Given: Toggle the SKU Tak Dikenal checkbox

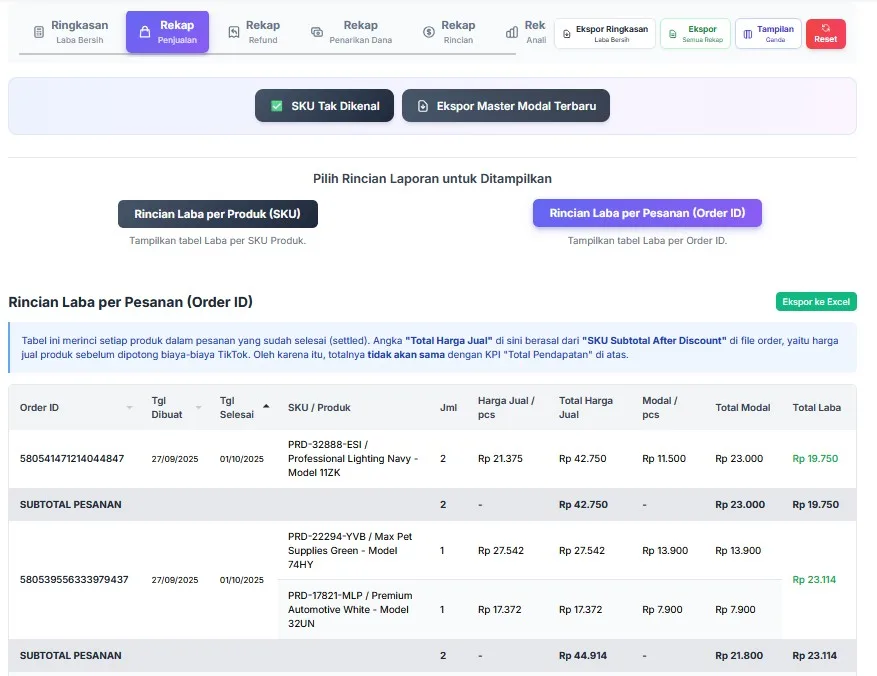Looking at the screenshot, I should pos(277,106).
